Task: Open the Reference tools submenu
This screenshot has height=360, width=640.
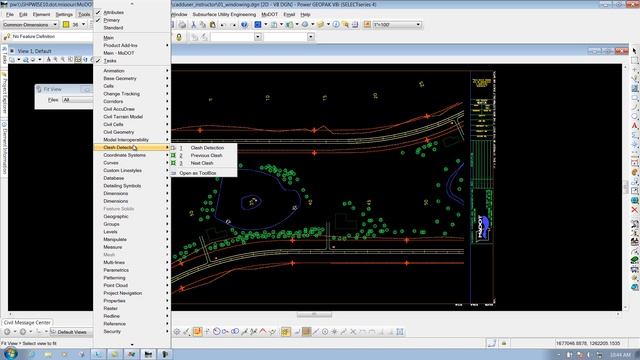Action: pyautogui.click(x=132, y=324)
